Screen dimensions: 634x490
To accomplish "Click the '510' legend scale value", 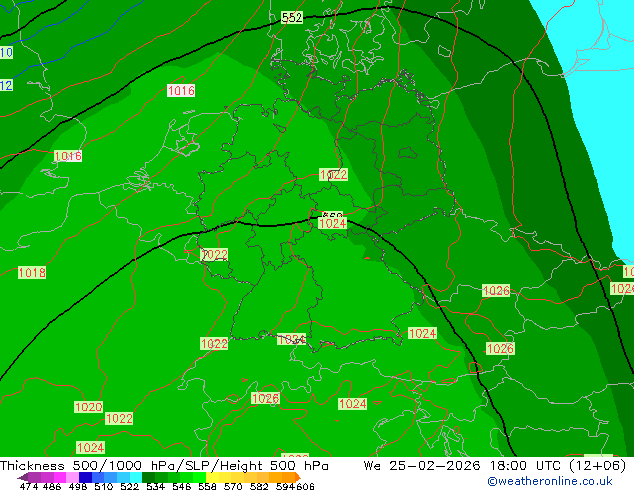I will point(104,486).
